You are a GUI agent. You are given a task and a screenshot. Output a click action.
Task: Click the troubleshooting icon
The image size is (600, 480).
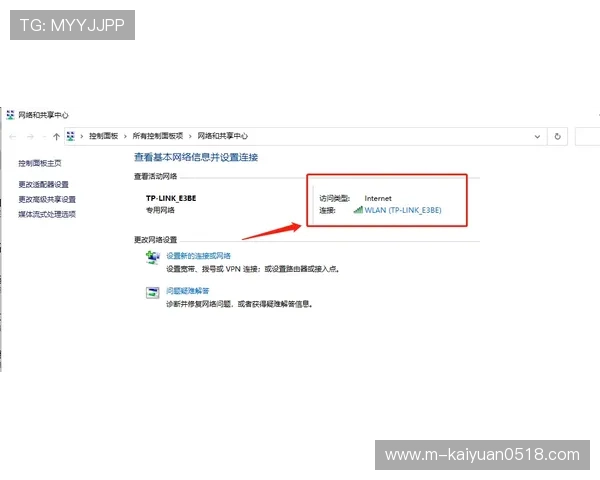[x=153, y=292]
